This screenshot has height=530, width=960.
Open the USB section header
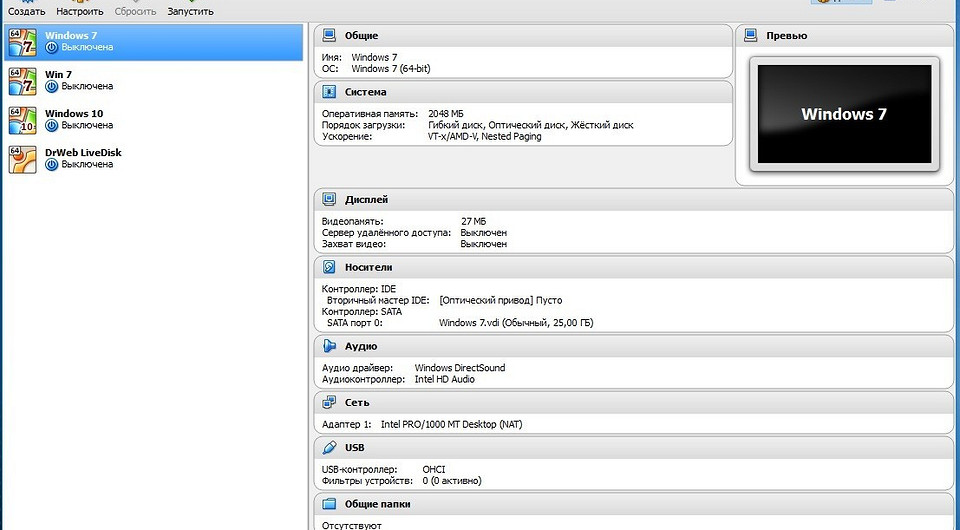[634, 447]
